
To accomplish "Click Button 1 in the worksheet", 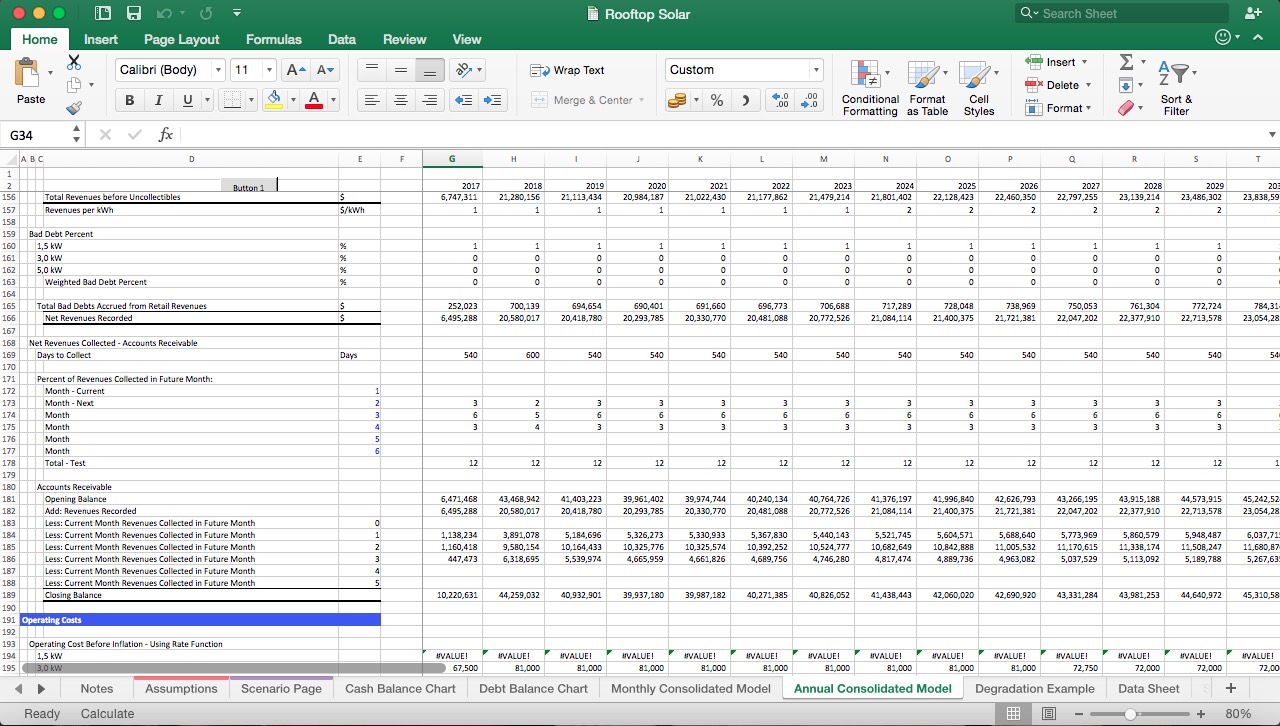I will click(x=248, y=188).
